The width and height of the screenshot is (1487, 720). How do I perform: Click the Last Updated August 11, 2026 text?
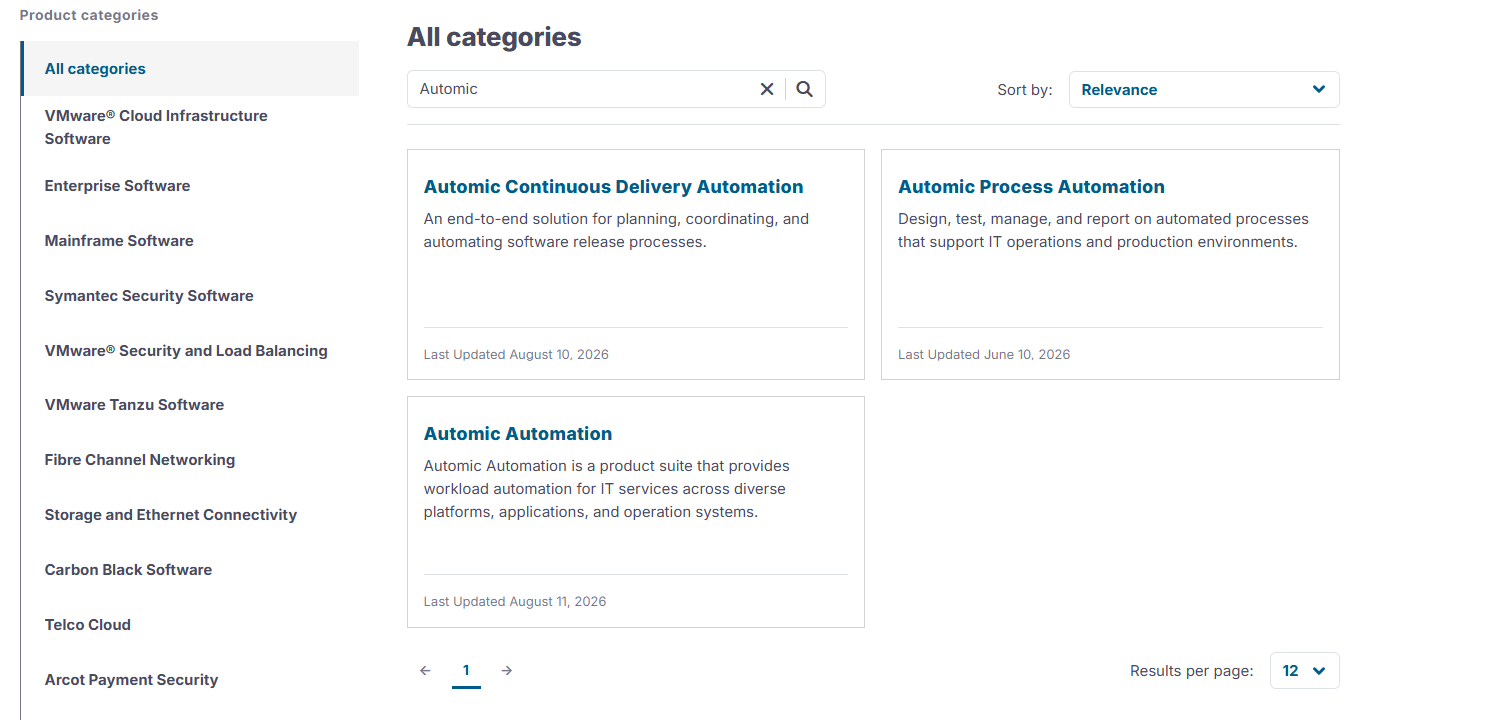click(x=515, y=602)
